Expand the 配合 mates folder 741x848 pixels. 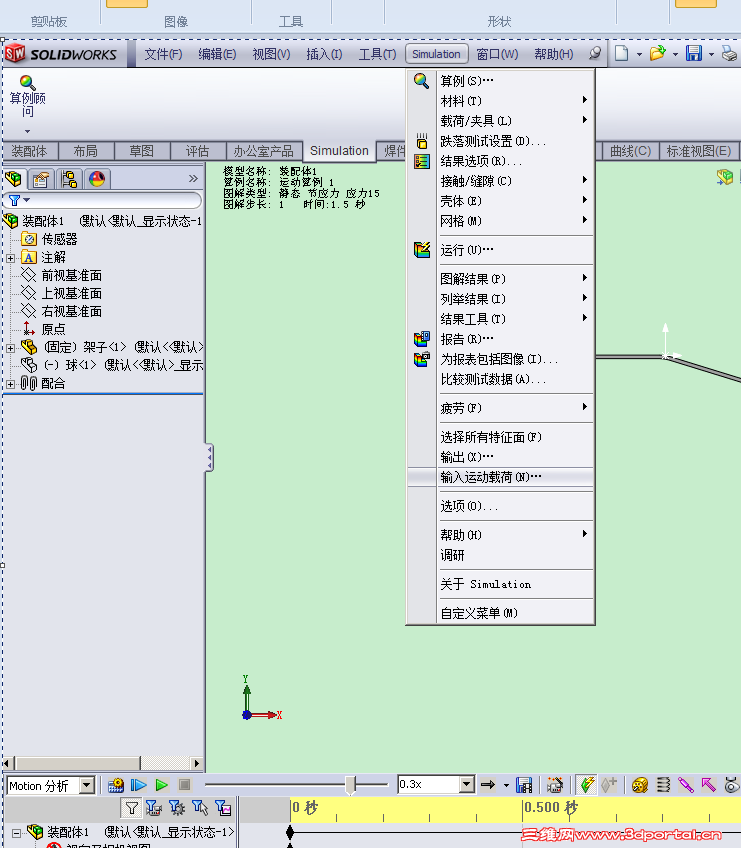tap(10, 384)
